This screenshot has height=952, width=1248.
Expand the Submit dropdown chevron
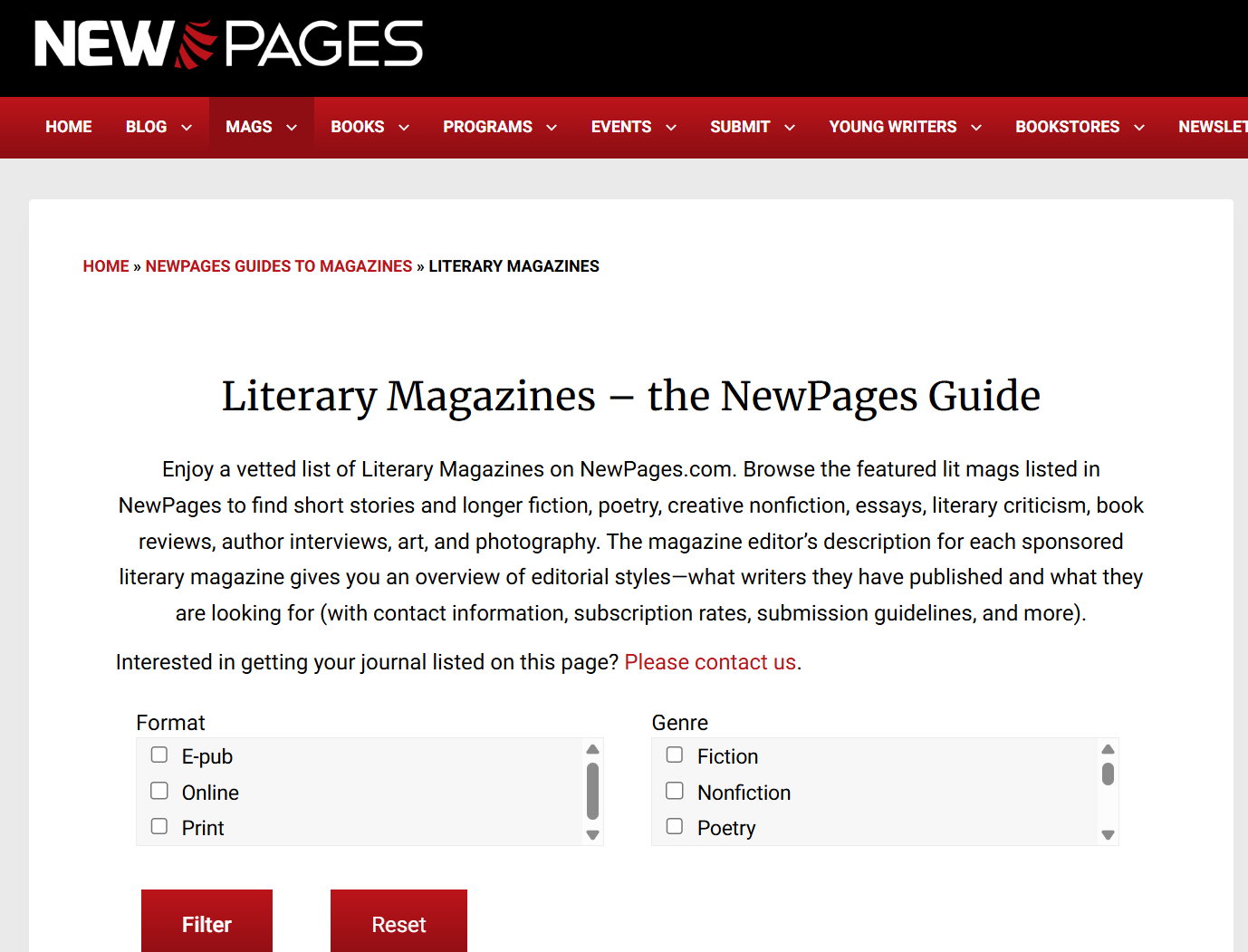click(790, 128)
